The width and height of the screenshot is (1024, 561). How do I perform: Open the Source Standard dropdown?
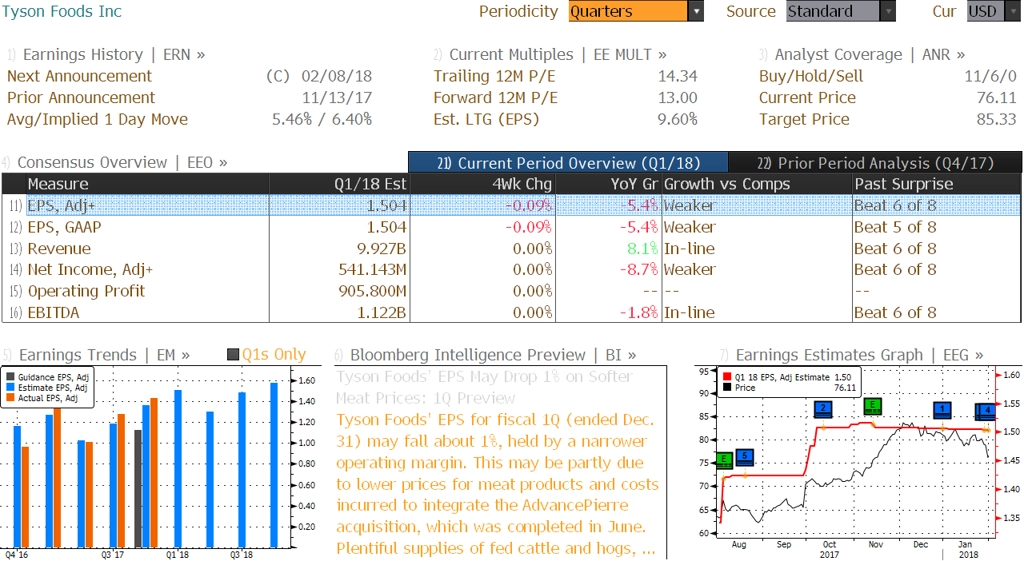click(840, 11)
